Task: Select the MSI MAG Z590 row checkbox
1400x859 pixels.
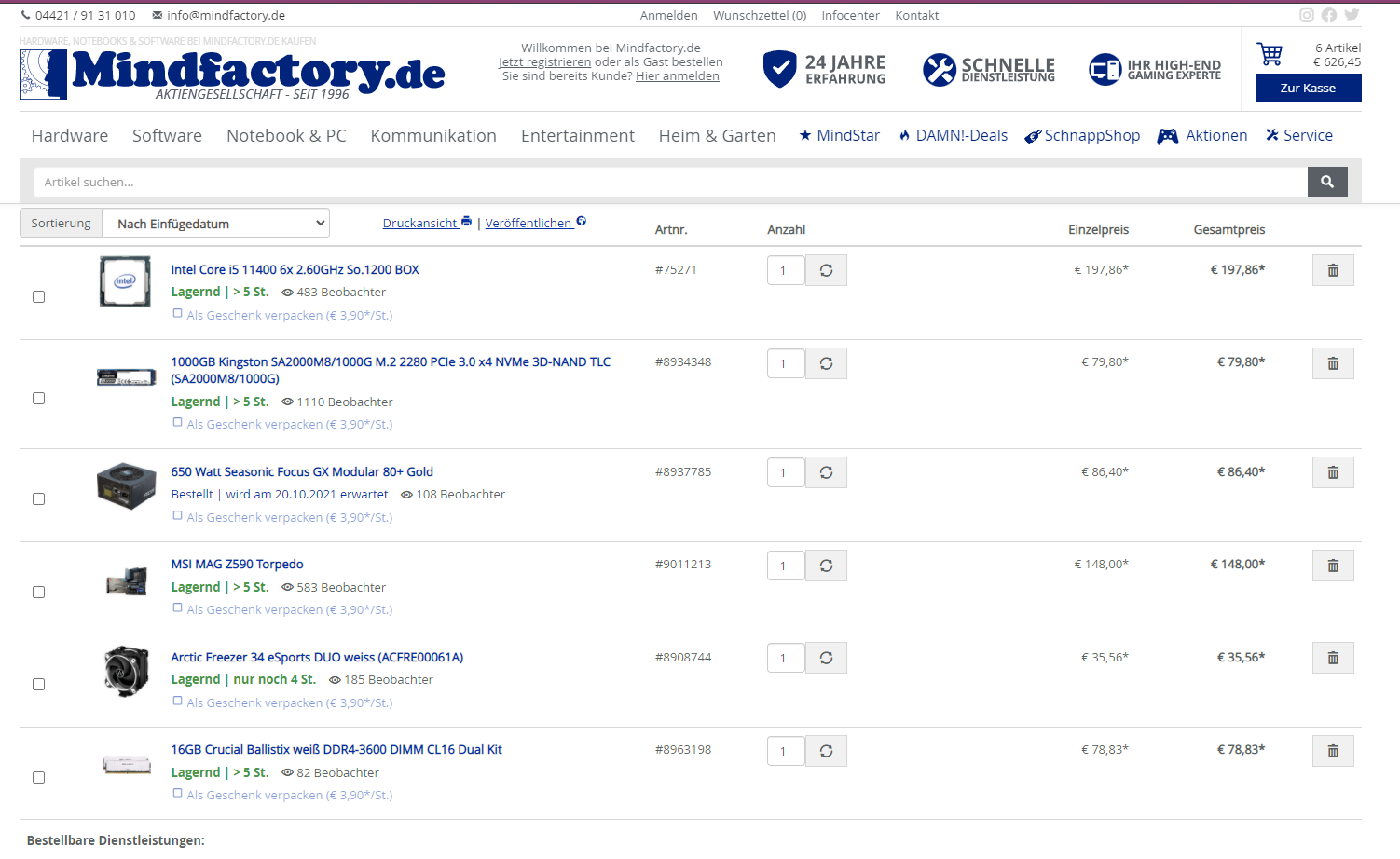Action: (x=38, y=592)
